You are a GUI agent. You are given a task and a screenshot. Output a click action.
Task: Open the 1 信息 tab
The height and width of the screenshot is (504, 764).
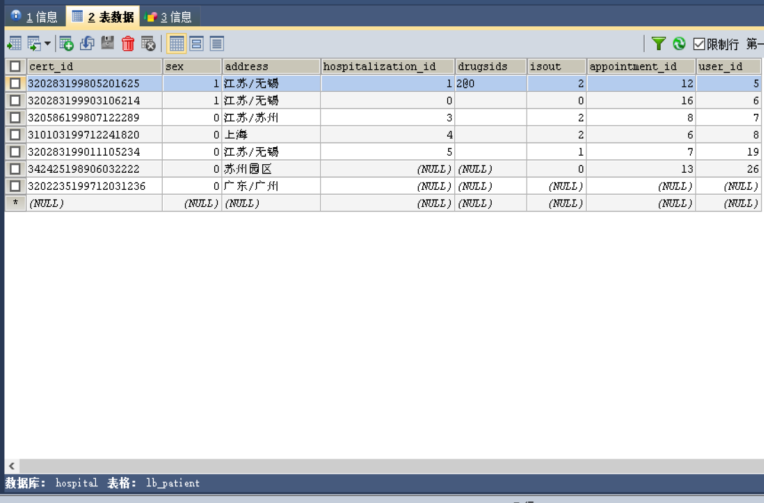click(x=35, y=17)
